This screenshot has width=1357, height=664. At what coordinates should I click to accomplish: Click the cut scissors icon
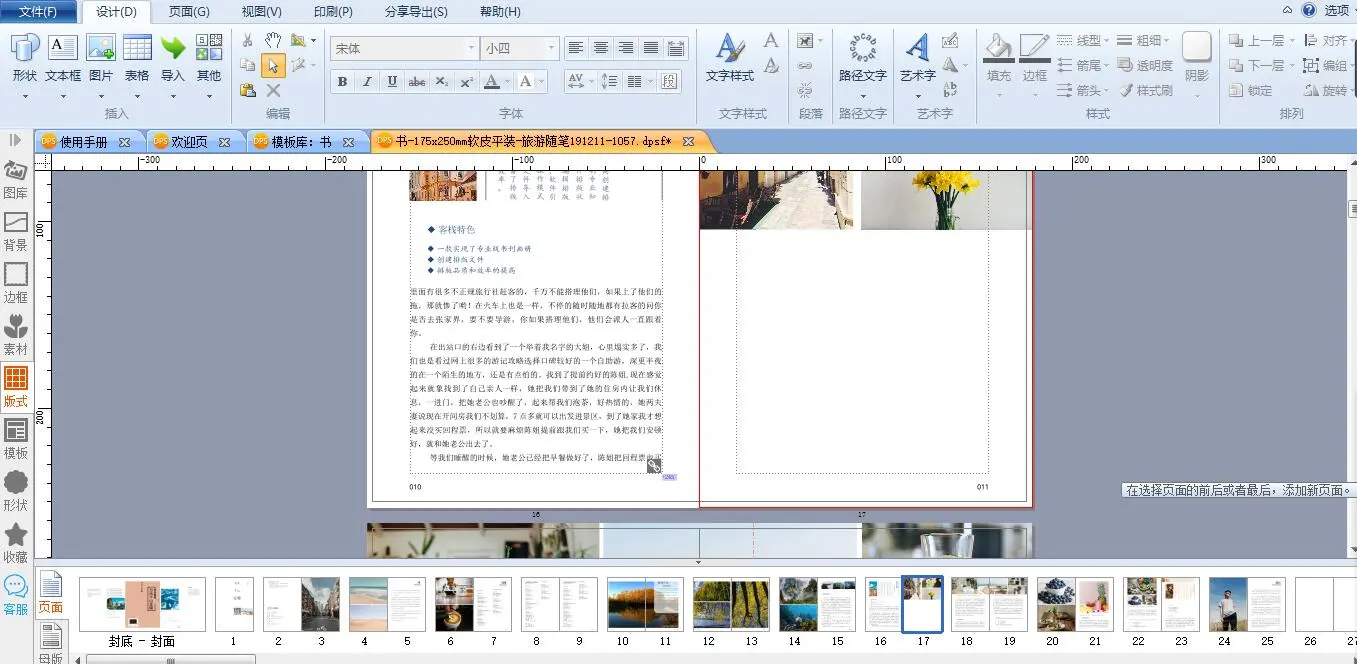[248, 40]
